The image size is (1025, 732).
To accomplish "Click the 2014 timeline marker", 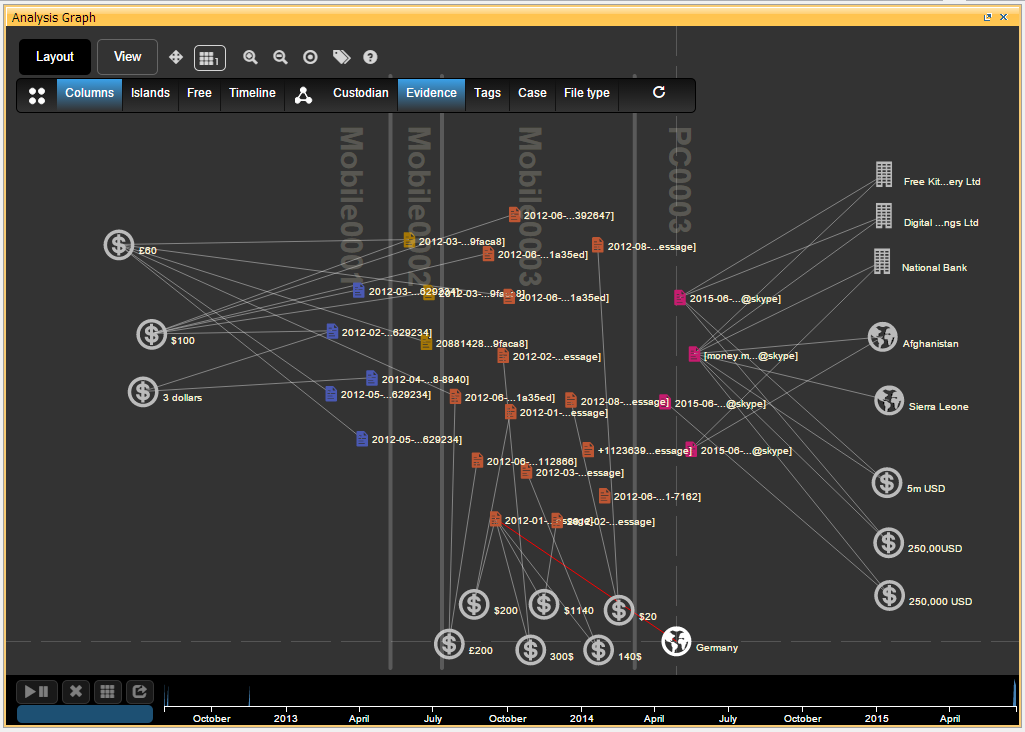I will pyautogui.click(x=581, y=718).
